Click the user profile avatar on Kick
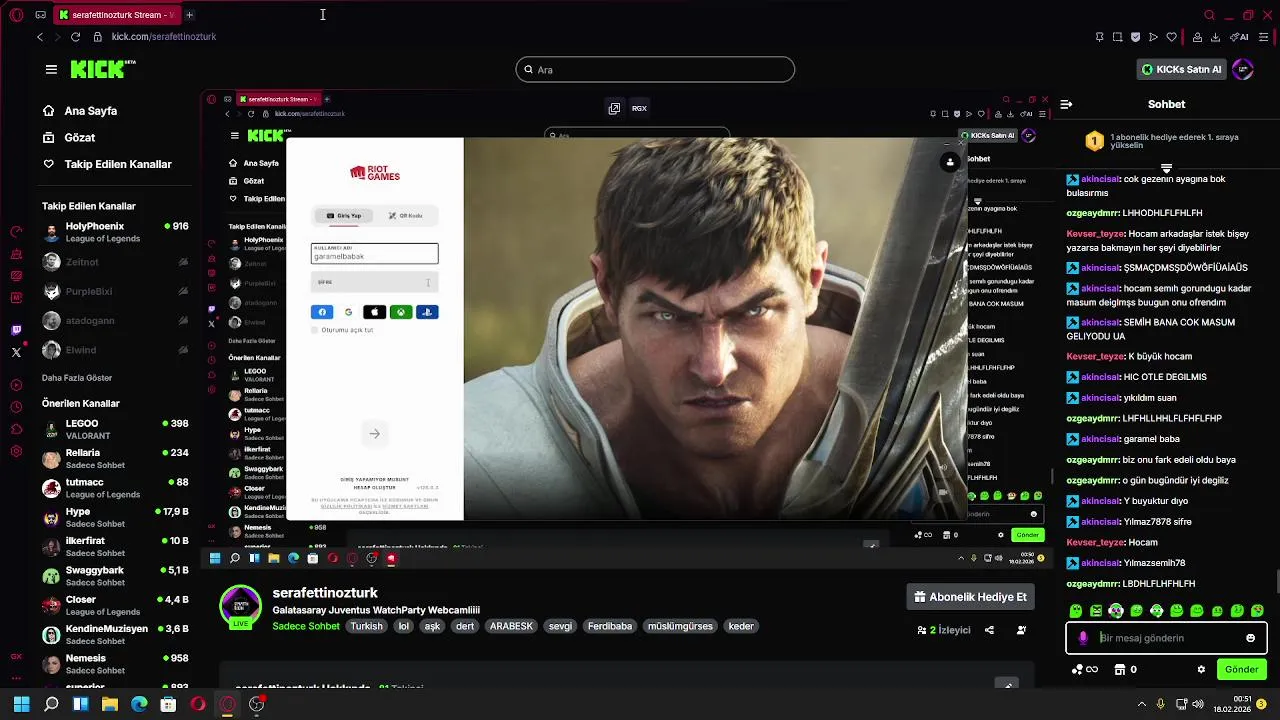This screenshot has width=1280, height=720. [x=1243, y=69]
